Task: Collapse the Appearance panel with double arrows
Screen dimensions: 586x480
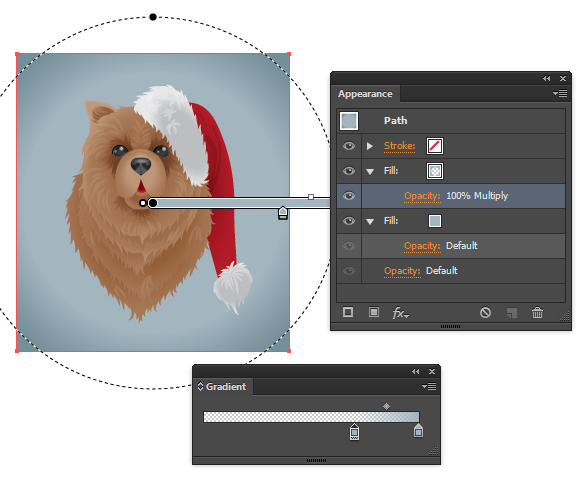Action: [x=546, y=79]
